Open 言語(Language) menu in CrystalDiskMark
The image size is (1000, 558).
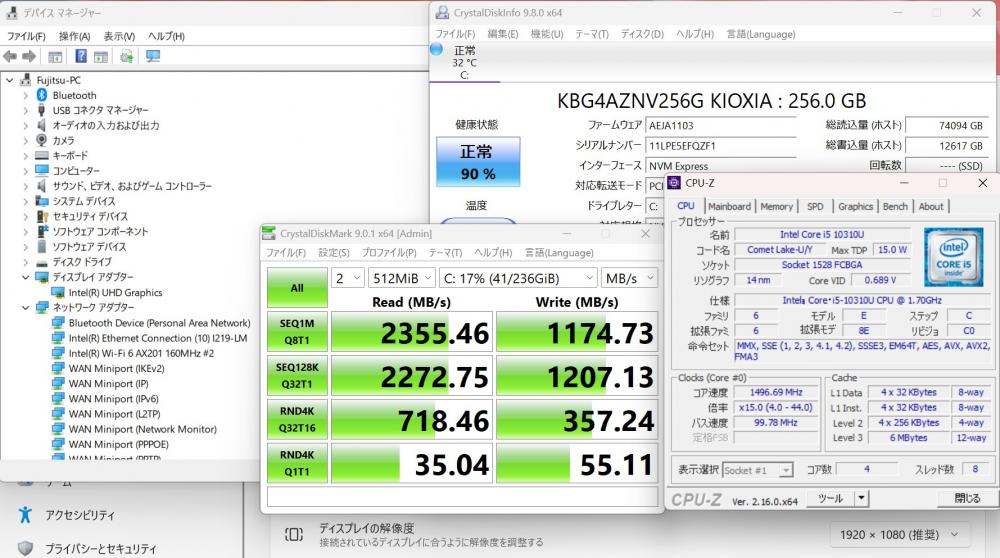tap(559, 253)
